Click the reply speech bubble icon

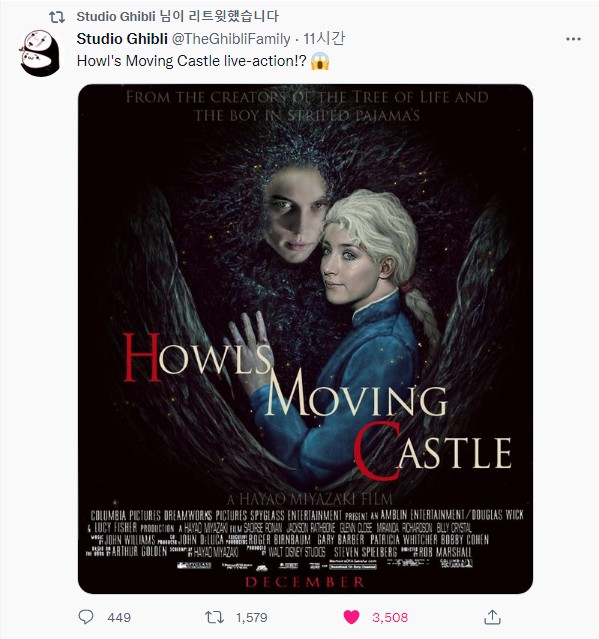[x=86, y=617]
